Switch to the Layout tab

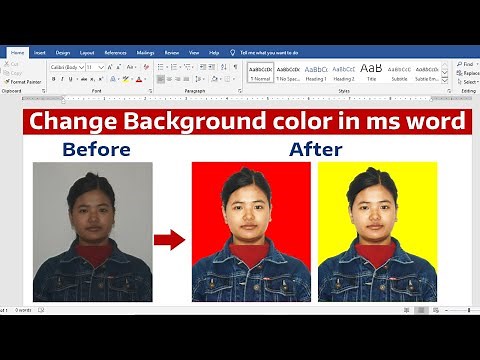87,53
